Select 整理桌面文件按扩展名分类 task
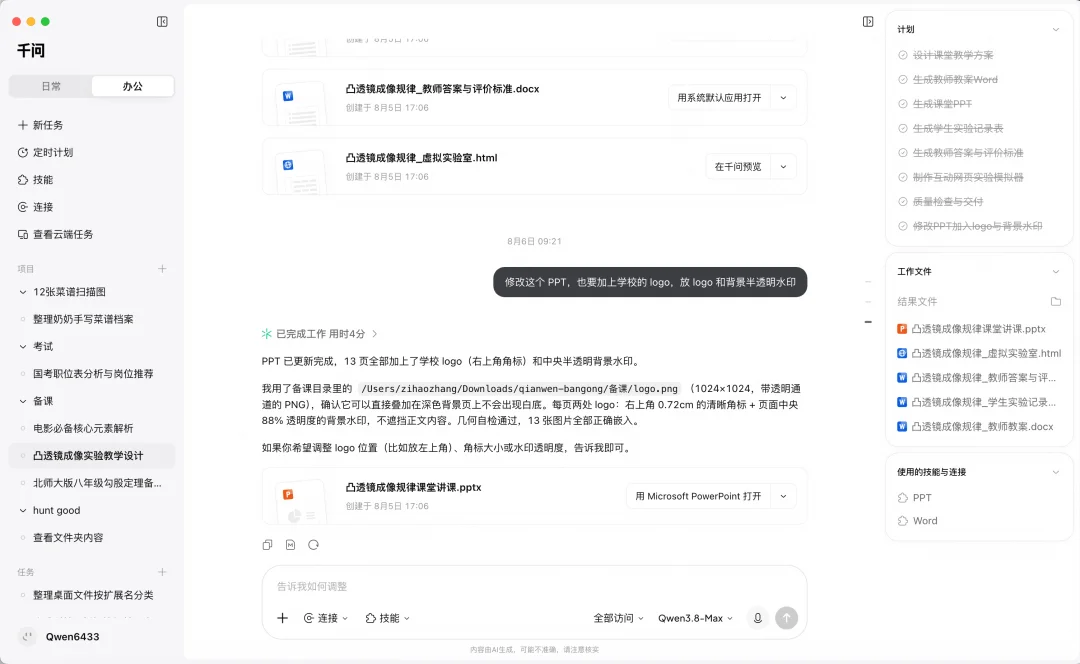This screenshot has width=1080, height=664. [x=92, y=595]
